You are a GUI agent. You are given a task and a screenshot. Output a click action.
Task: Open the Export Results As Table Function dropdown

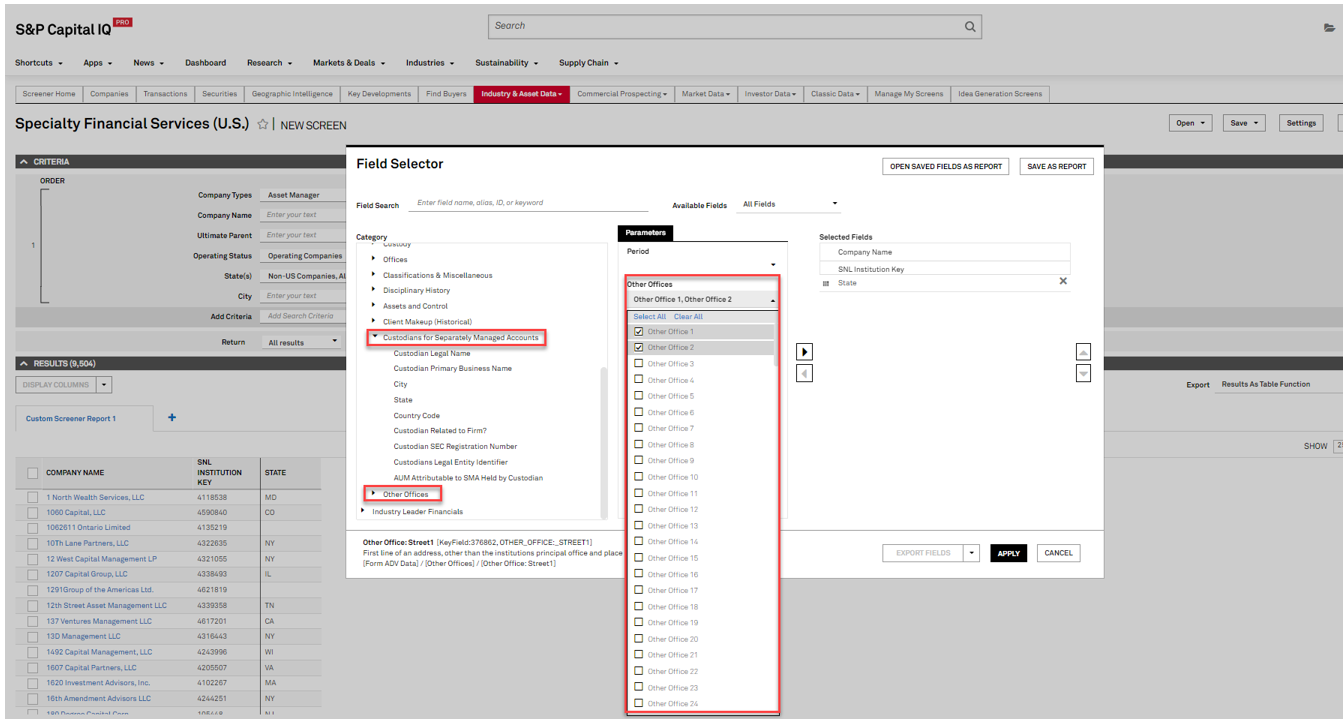pyautogui.click(x=1278, y=384)
